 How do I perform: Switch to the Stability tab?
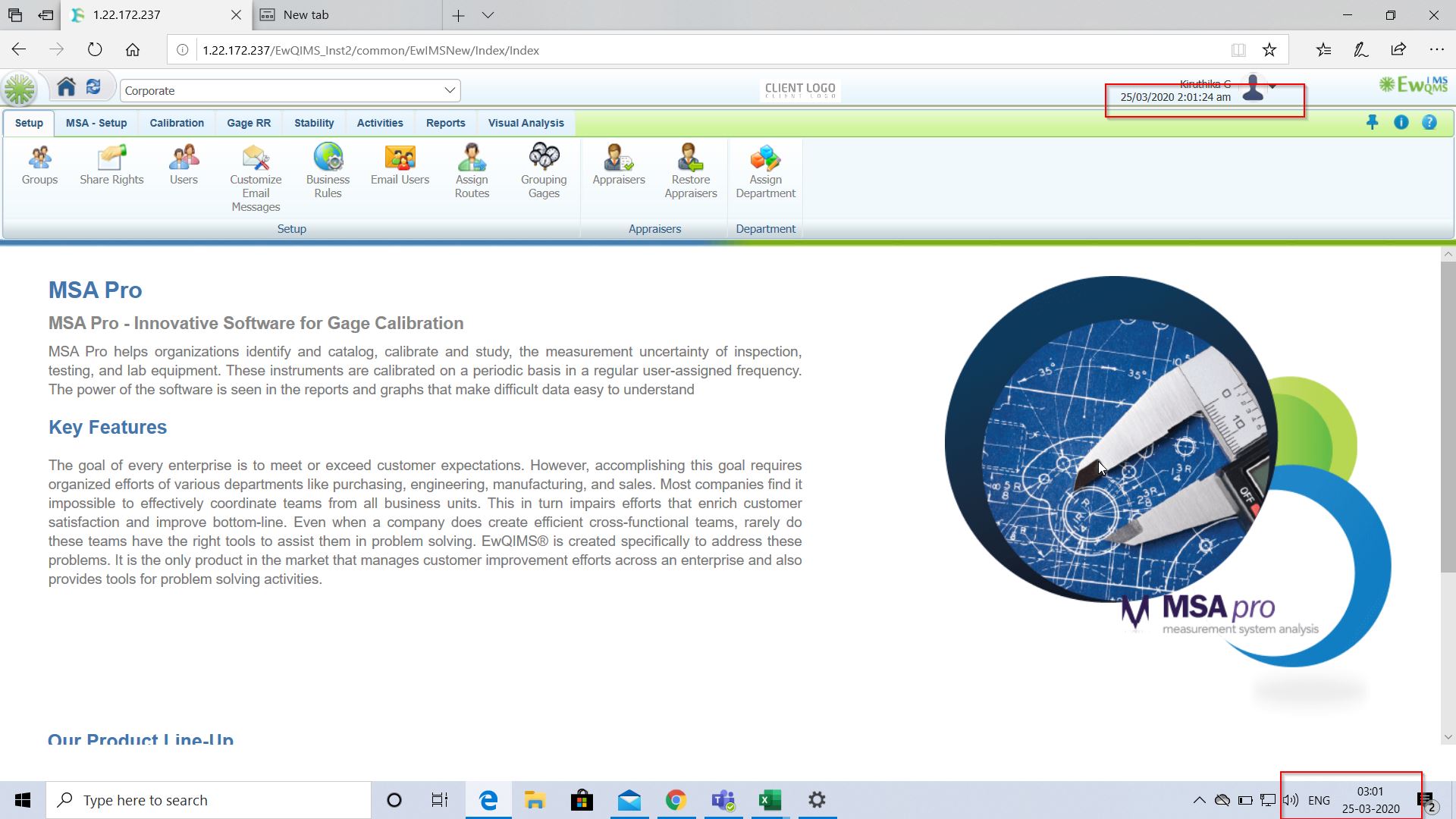pyautogui.click(x=314, y=123)
